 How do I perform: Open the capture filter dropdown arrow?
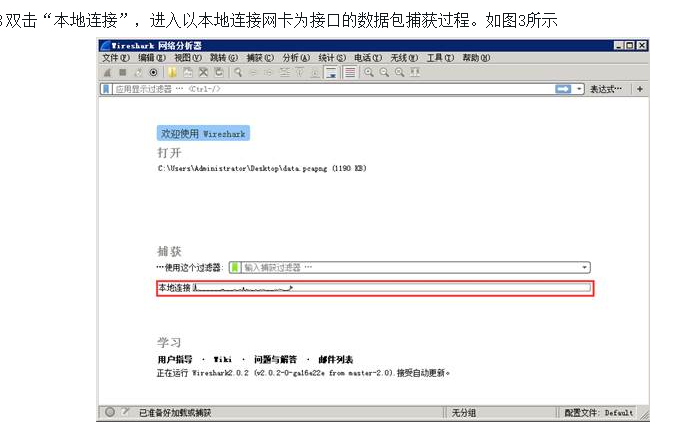click(585, 267)
